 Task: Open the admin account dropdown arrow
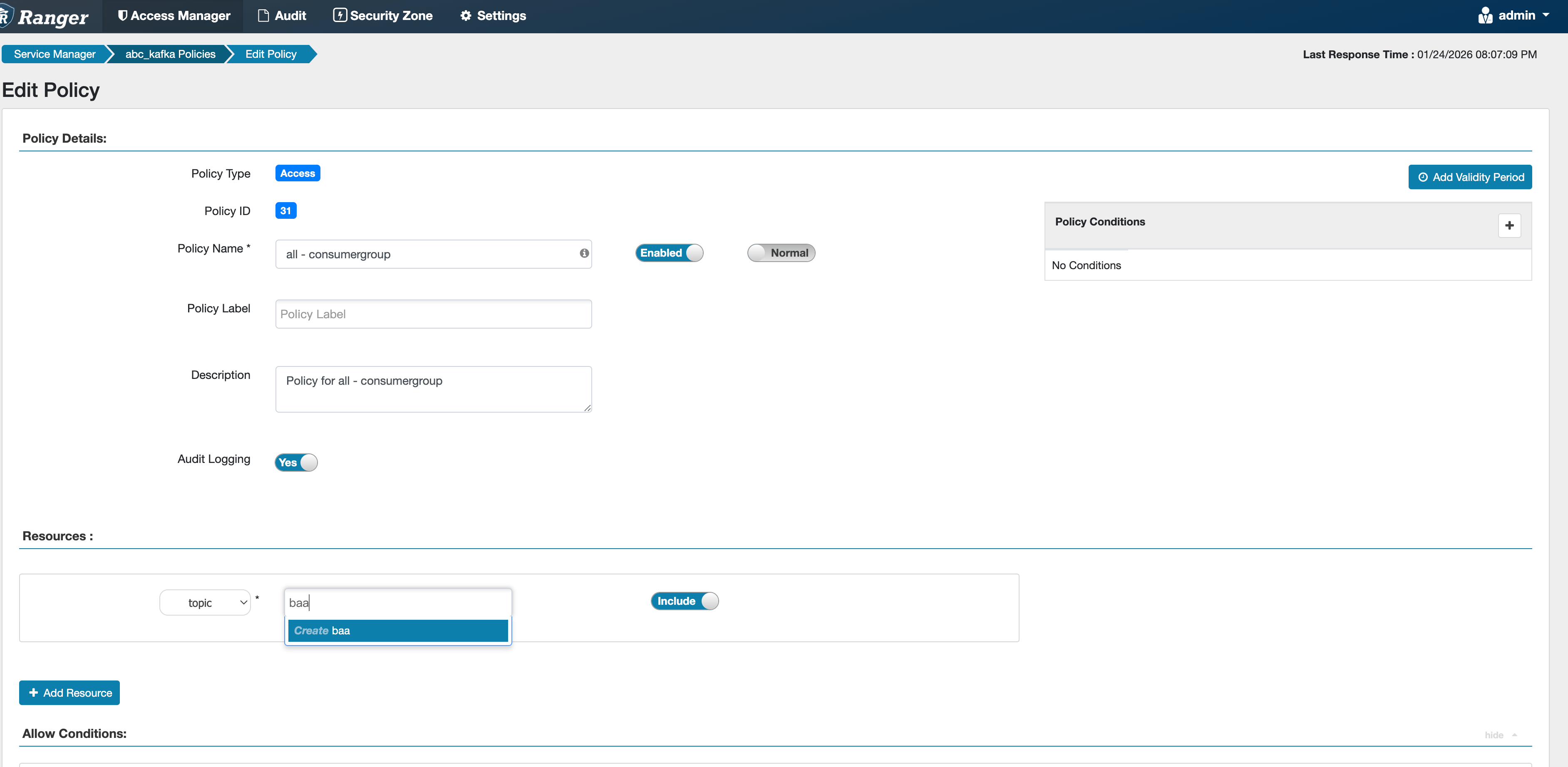point(1546,15)
